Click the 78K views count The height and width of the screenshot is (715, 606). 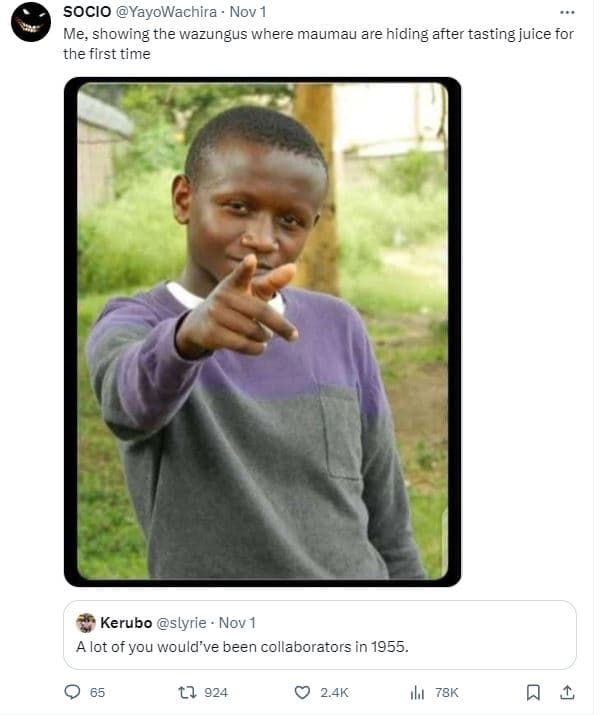tap(447, 692)
